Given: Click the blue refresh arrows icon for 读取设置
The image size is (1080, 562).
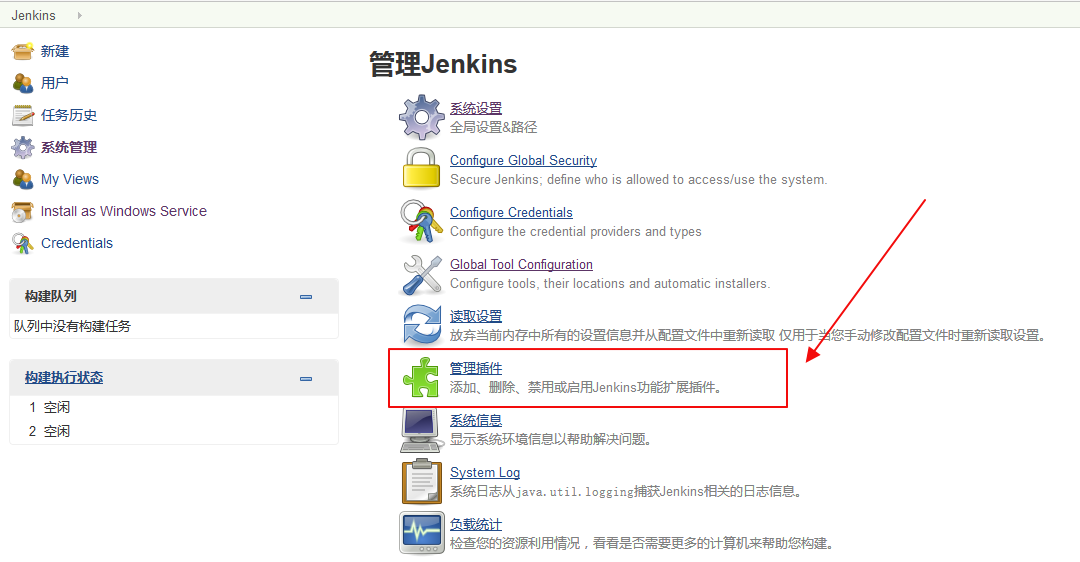Looking at the screenshot, I should pyautogui.click(x=422, y=324).
